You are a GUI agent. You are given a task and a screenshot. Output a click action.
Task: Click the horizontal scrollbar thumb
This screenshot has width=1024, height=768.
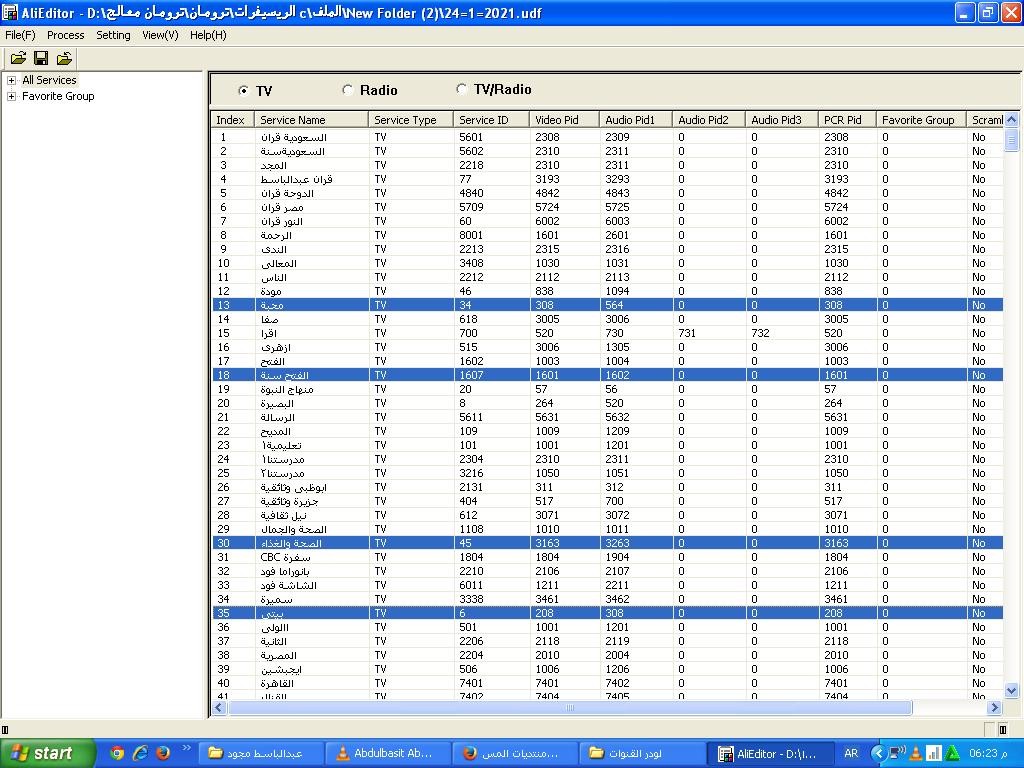click(570, 708)
